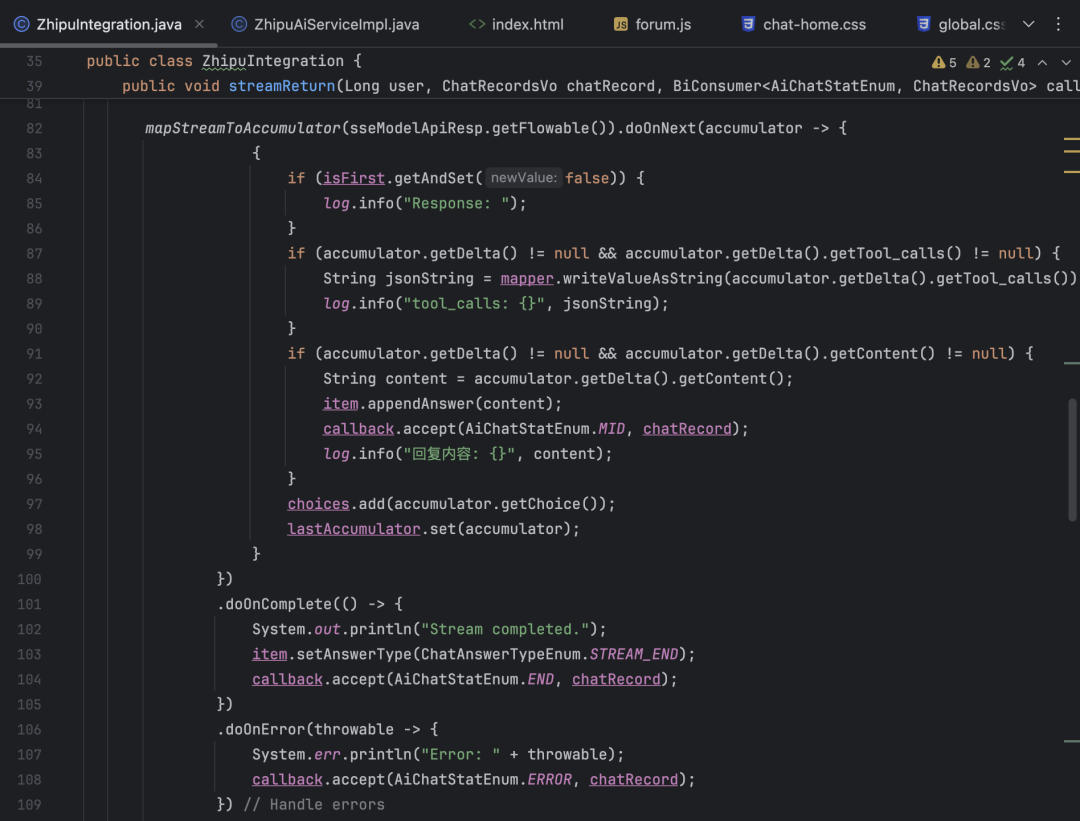Click the yellow warning stripe mark at top

coord(1071,139)
